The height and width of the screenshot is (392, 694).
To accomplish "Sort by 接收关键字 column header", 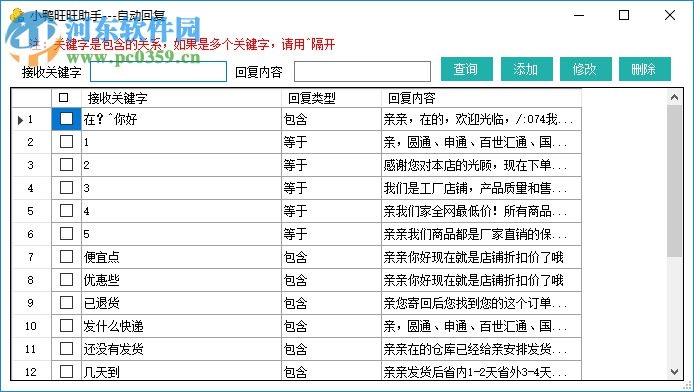I will [x=181, y=98].
